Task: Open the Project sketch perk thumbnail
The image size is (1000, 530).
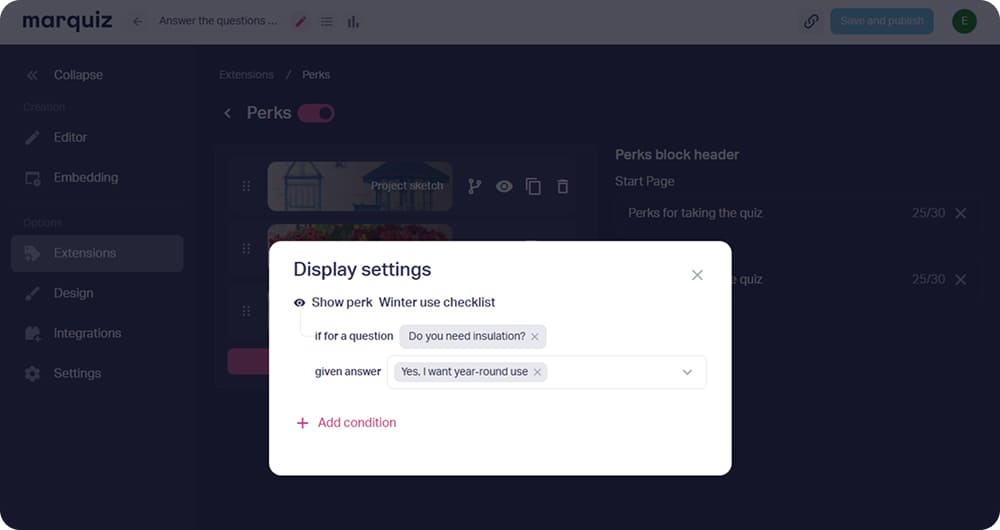Action: 360,186
